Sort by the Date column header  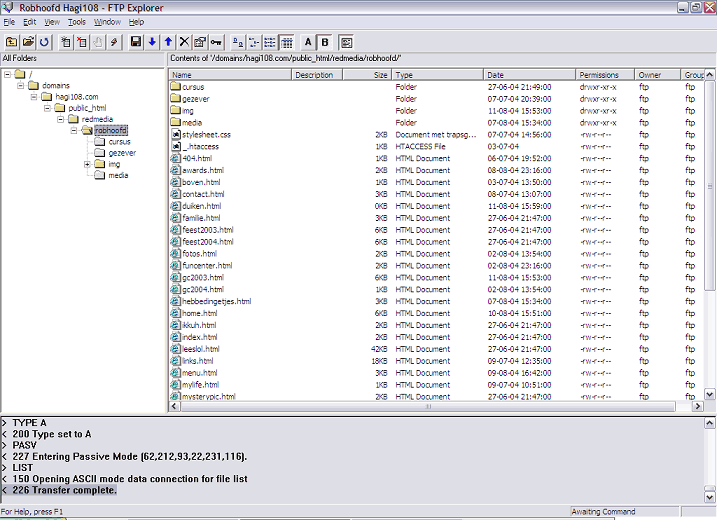tap(530, 75)
